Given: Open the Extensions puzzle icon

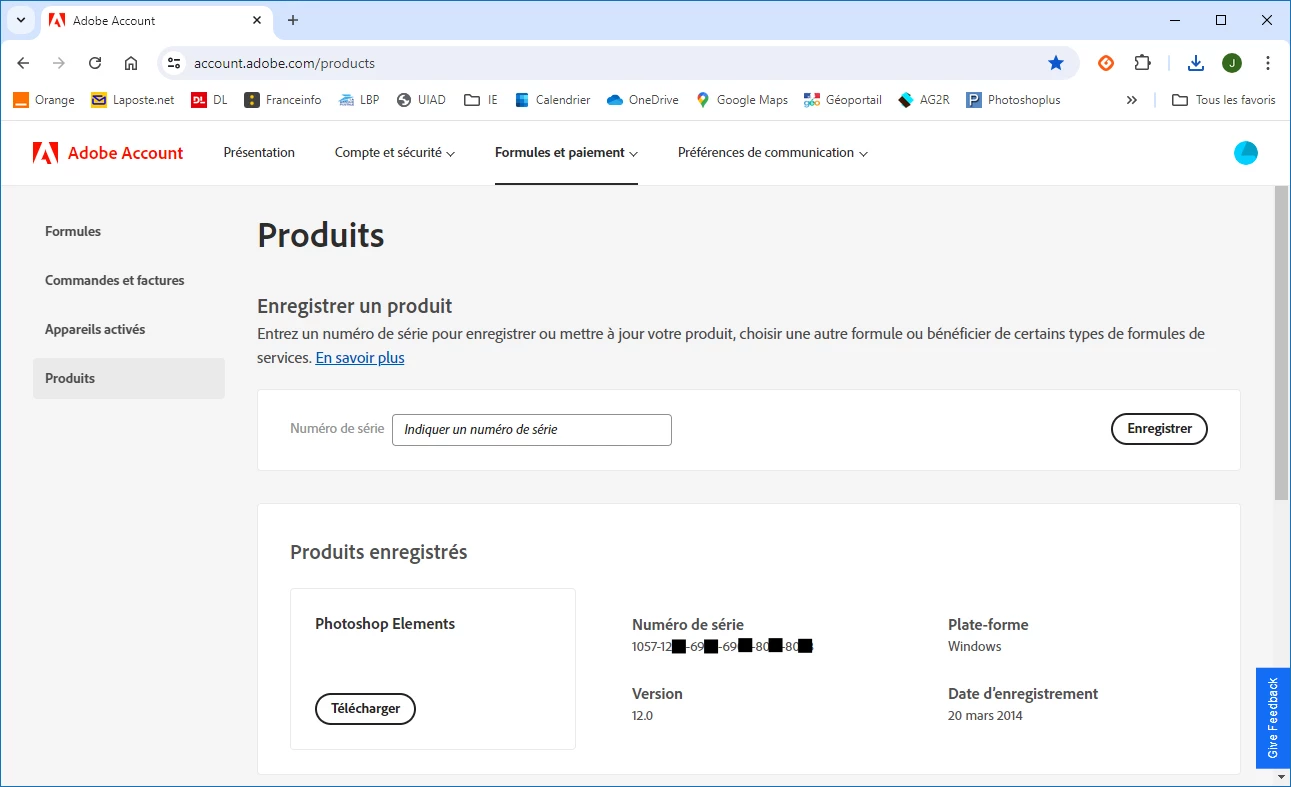Looking at the screenshot, I should point(1142,63).
